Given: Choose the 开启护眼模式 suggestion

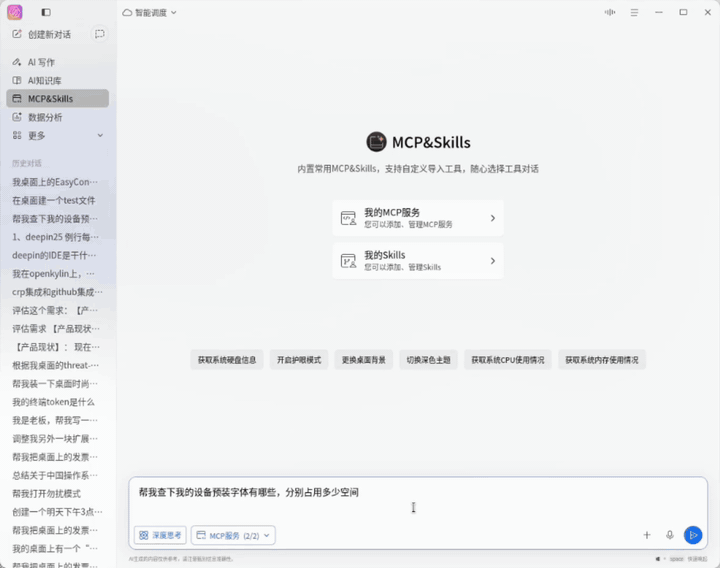Looking at the screenshot, I should coord(299,360).
